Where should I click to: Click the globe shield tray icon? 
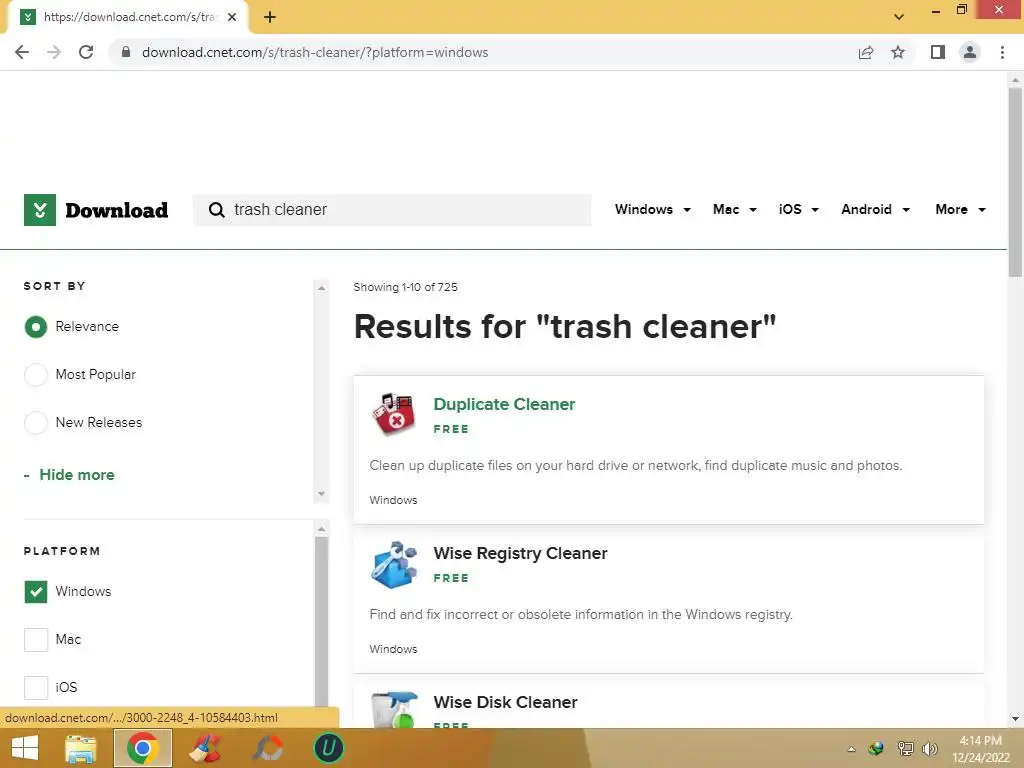876,748
